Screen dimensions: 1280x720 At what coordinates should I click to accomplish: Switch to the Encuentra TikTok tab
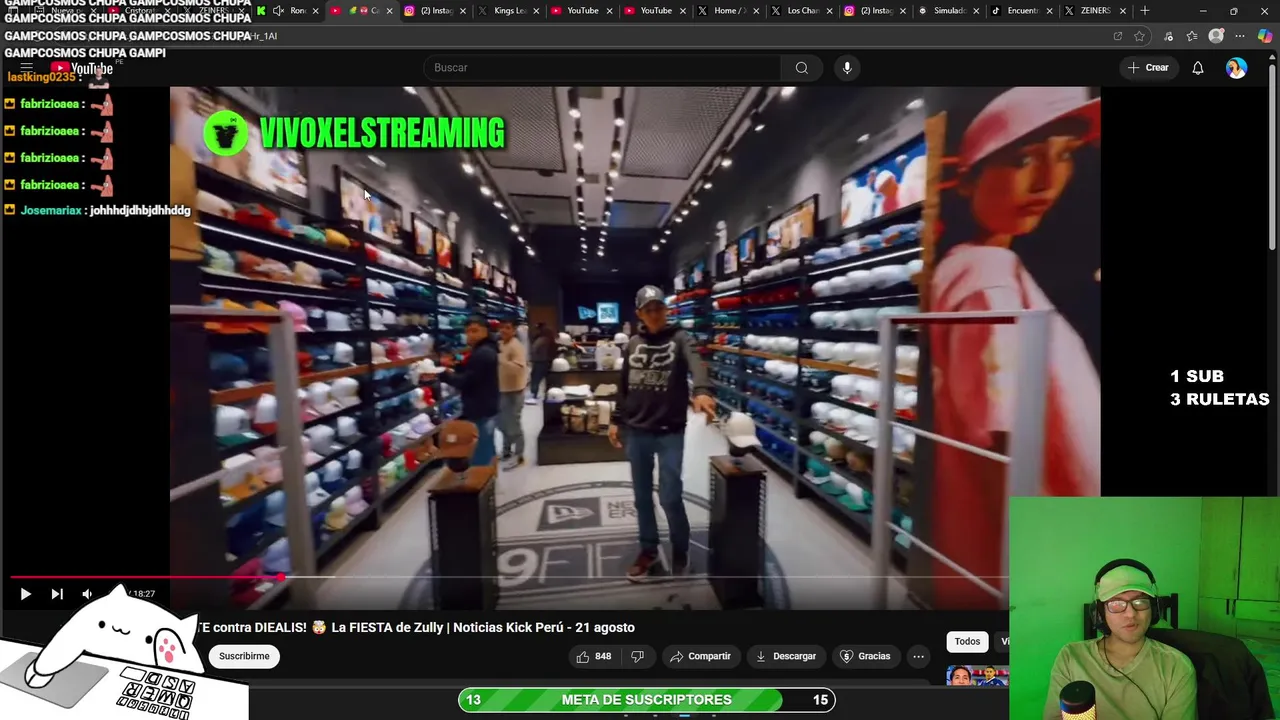pos(1021,11)
